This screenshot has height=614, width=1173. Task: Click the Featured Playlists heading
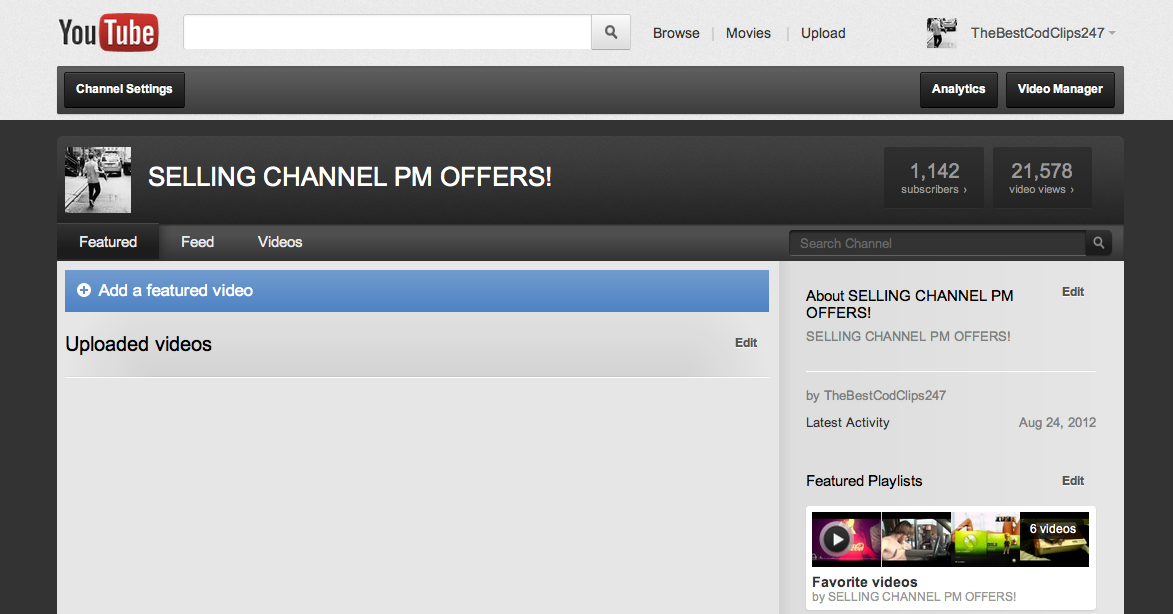click(864, 481)
